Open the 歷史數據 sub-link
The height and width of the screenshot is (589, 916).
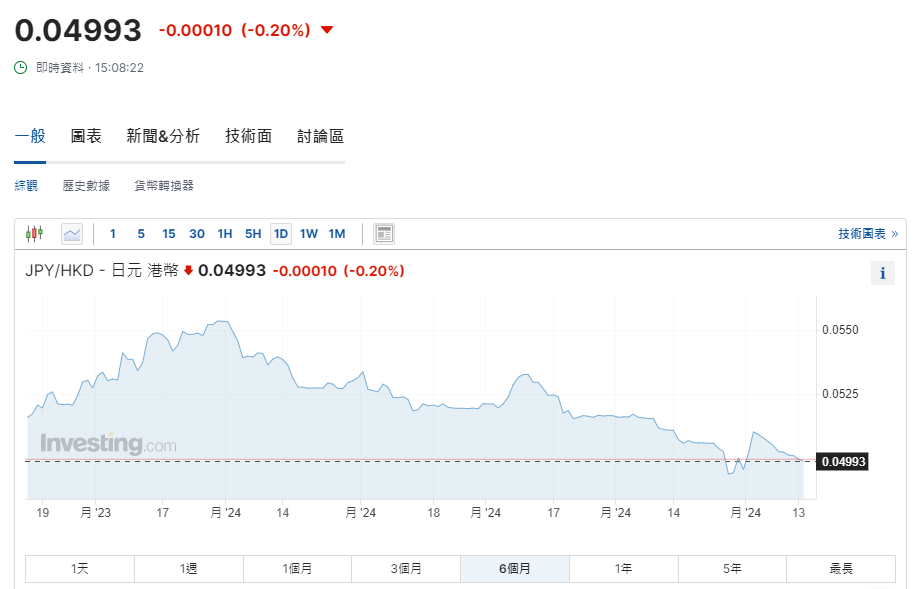[x=85, y=186]
